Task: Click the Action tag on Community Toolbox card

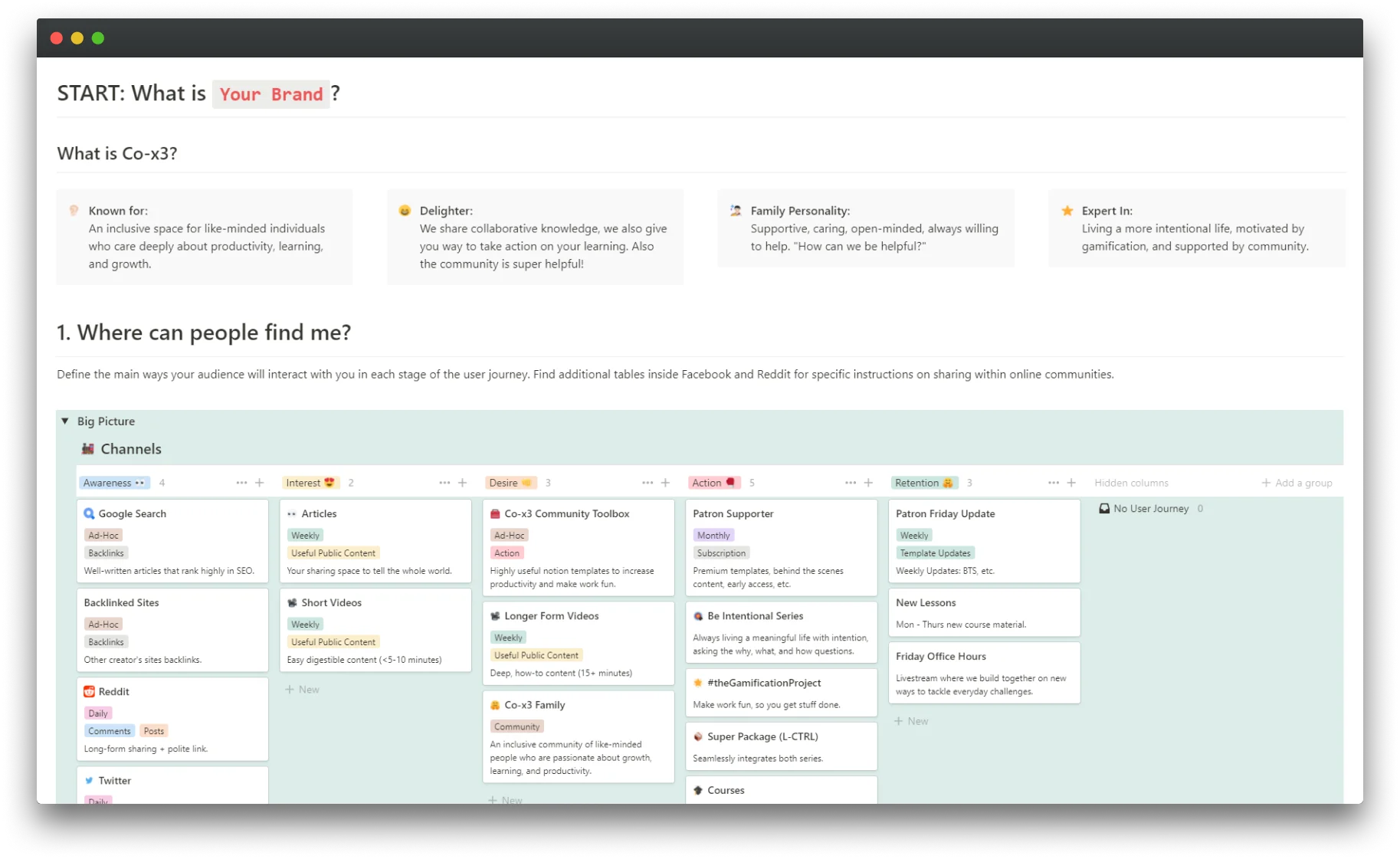Action: pyautogui.click(x=507, y=553)
